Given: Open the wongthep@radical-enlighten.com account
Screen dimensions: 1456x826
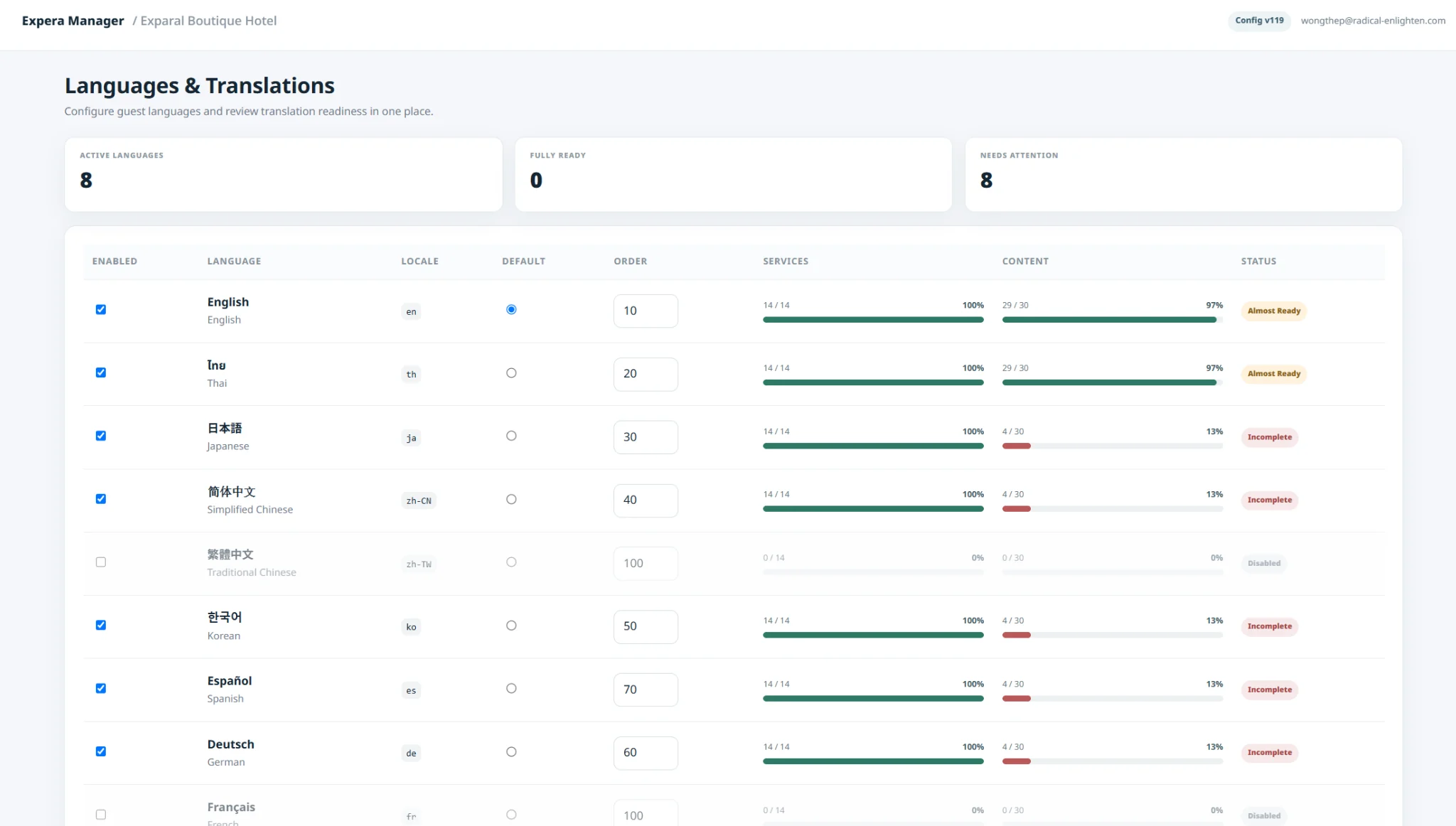Looking at the screenshot, I should [x=1373, y=21].
